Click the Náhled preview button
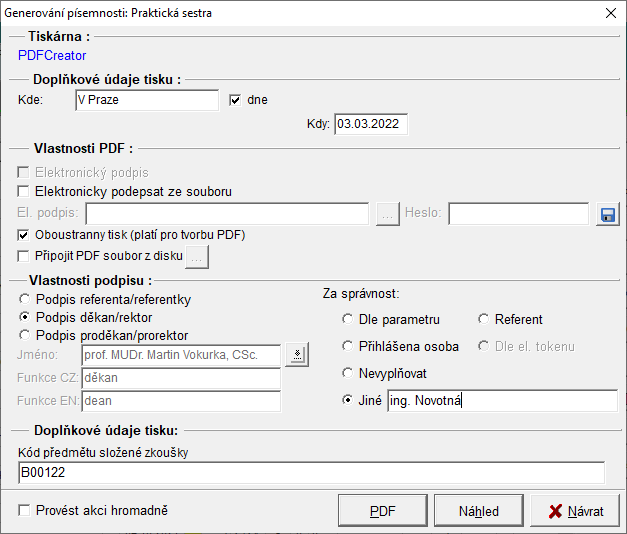This screenshot has height=534, width=627. (479, 511)
